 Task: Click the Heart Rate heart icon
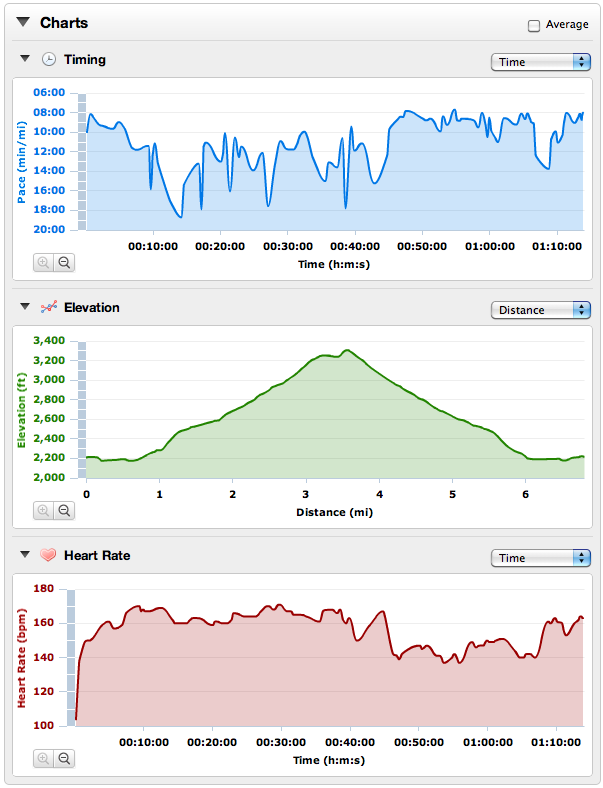tap(48, 555)
